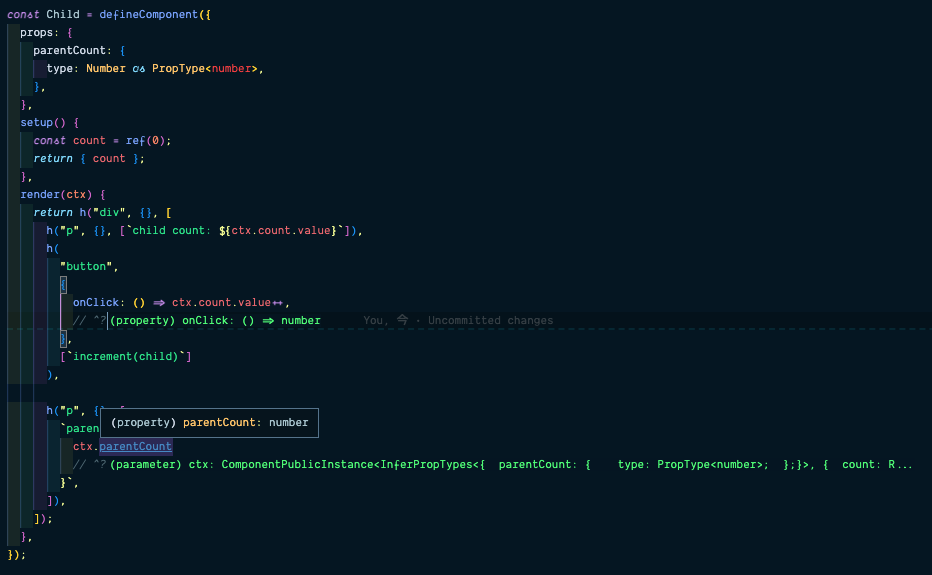932x575 pixels.
Task: Click the "button" string argument
Action: pyautogui.click(x=86, y=266)
